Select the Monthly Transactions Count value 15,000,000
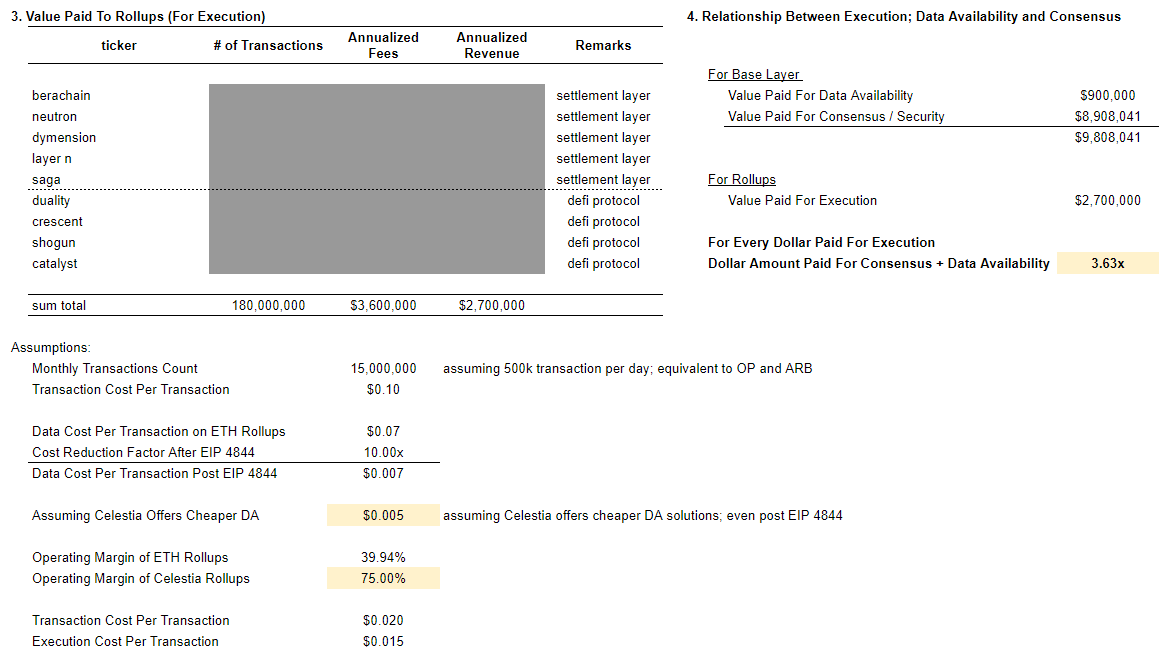Screen dimensions: 1160x652 pos(383,369)
